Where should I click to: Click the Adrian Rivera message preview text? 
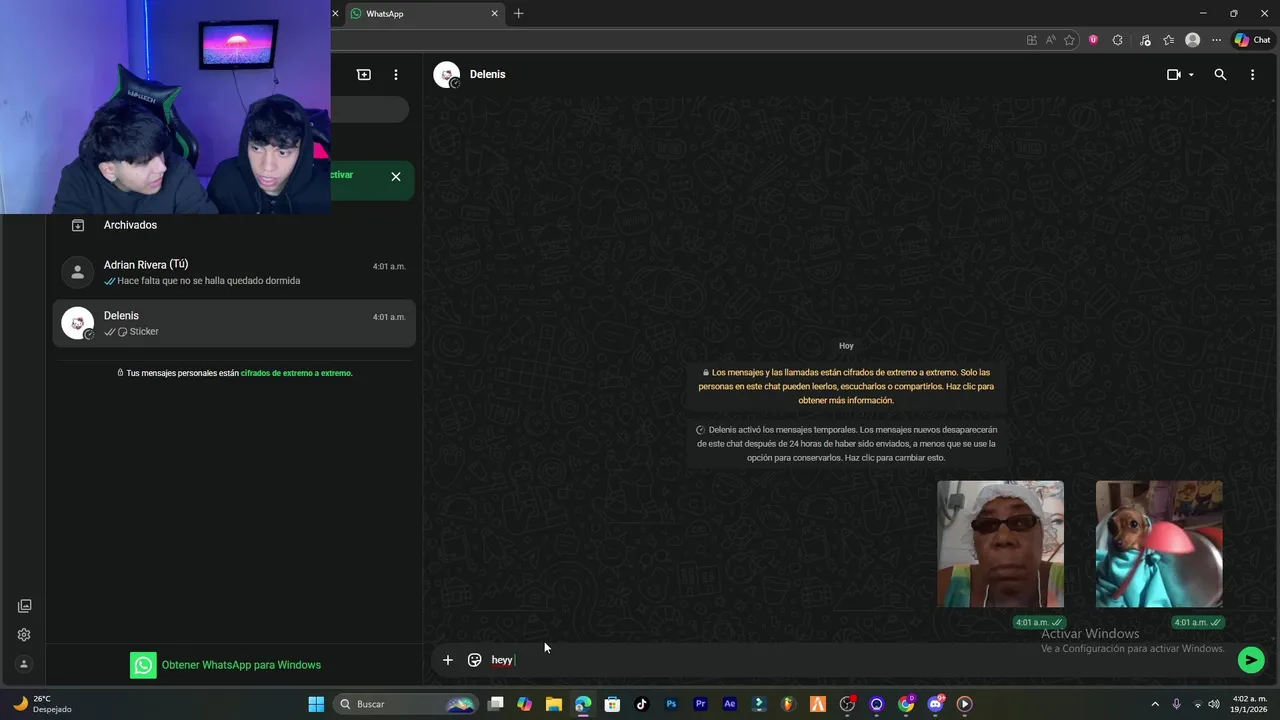tap(208, 281)
